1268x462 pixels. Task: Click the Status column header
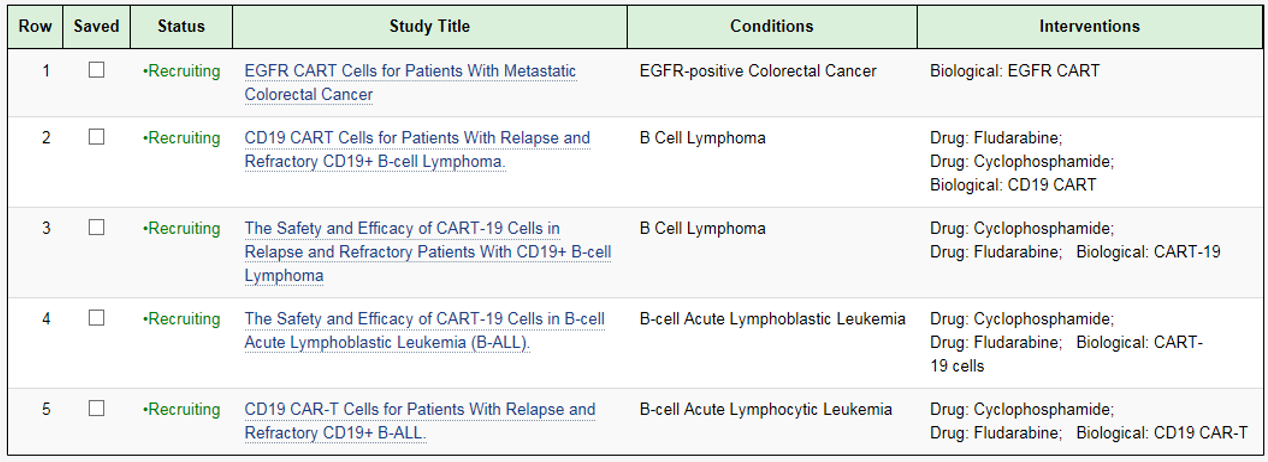[x=181, y=27]
